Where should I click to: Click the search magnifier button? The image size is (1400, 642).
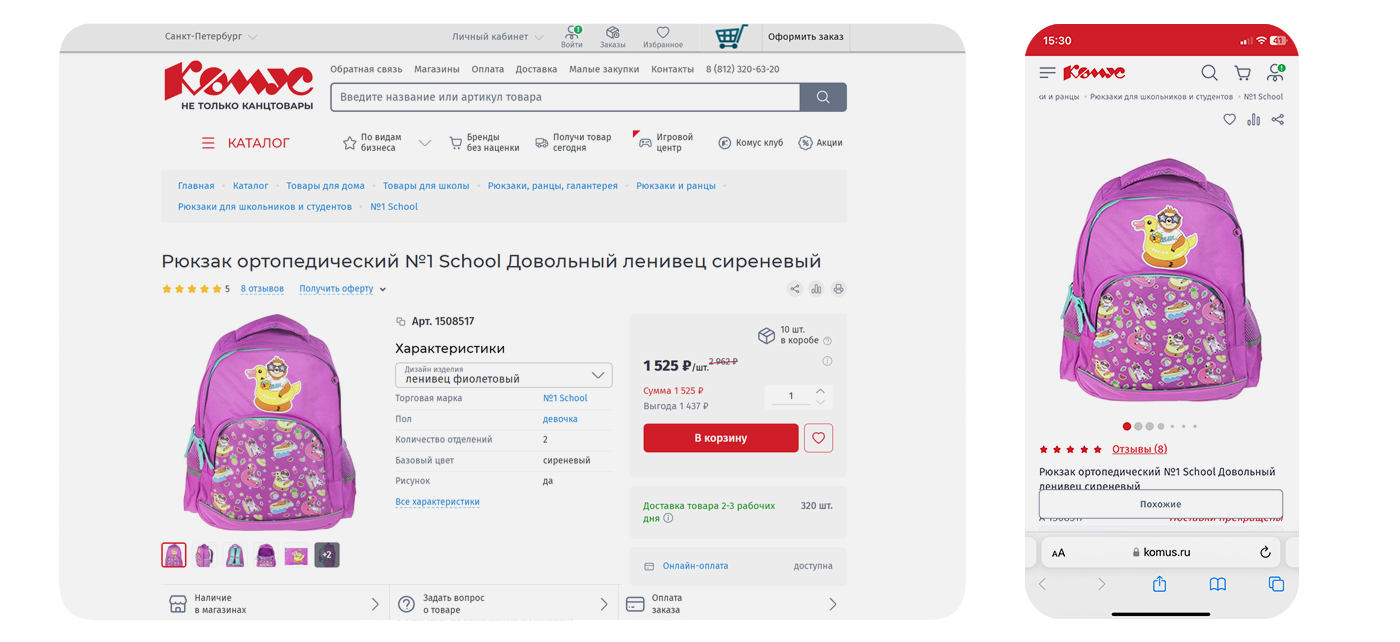pyautogui.click(x=823, y=97)
